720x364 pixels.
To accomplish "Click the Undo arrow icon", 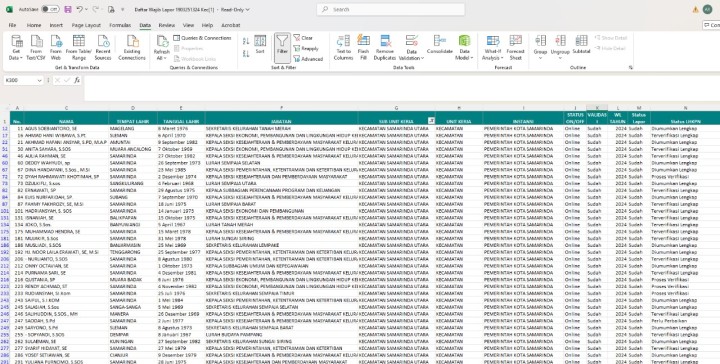I will 79,9.
